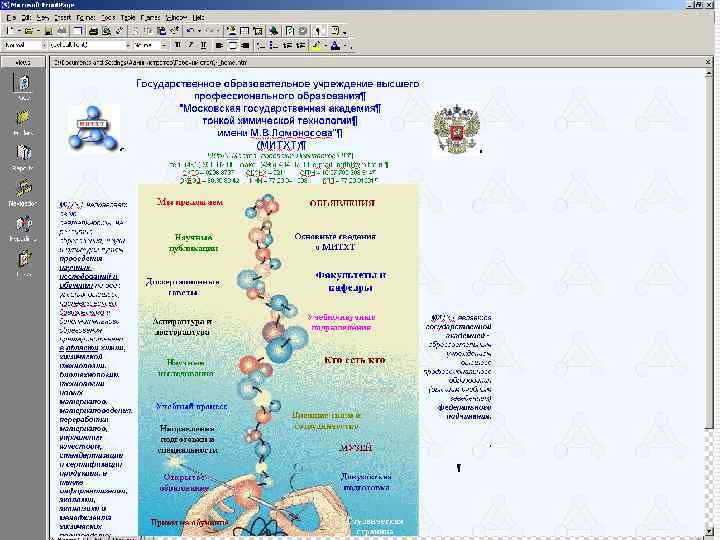Run the Spelling check icon
The width and height of the screenshot is (720, 540).
click(119, 31)
